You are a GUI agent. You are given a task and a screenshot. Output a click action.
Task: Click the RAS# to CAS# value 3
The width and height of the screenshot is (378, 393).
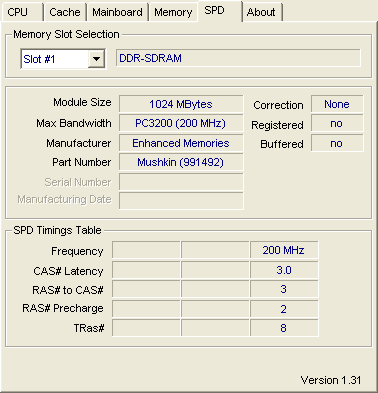click(284, 289)
